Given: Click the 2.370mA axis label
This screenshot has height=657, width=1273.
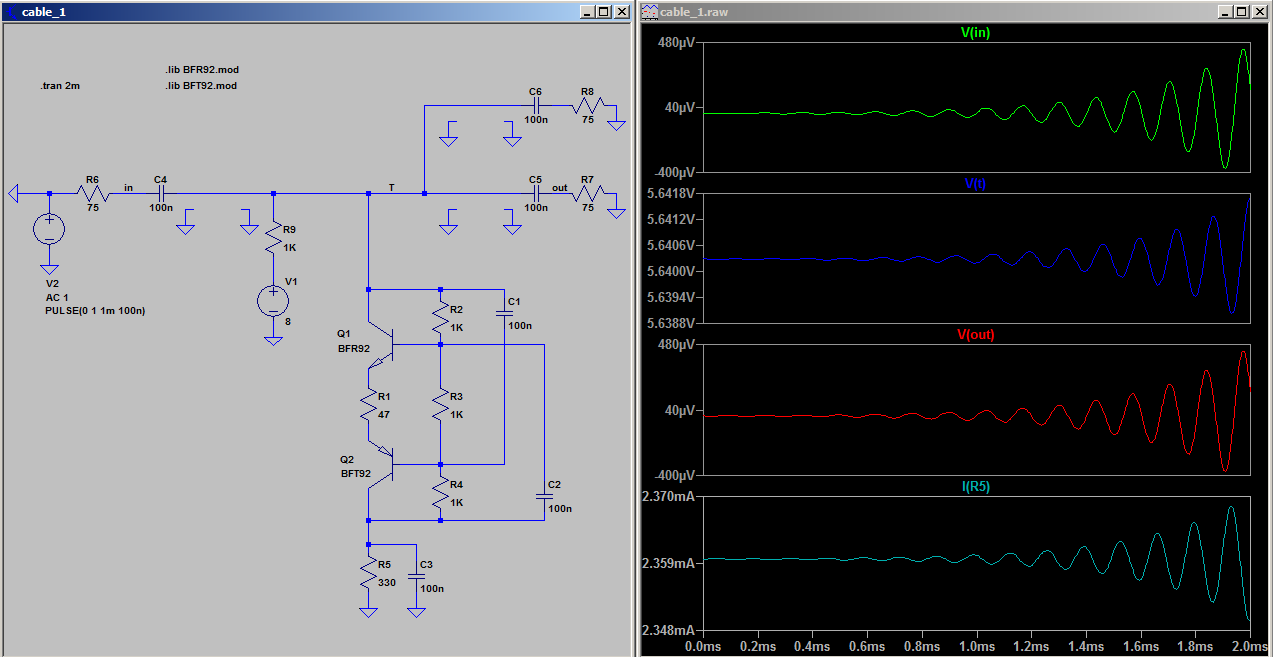Looking at the screenshot, I should tap(670, 496).
